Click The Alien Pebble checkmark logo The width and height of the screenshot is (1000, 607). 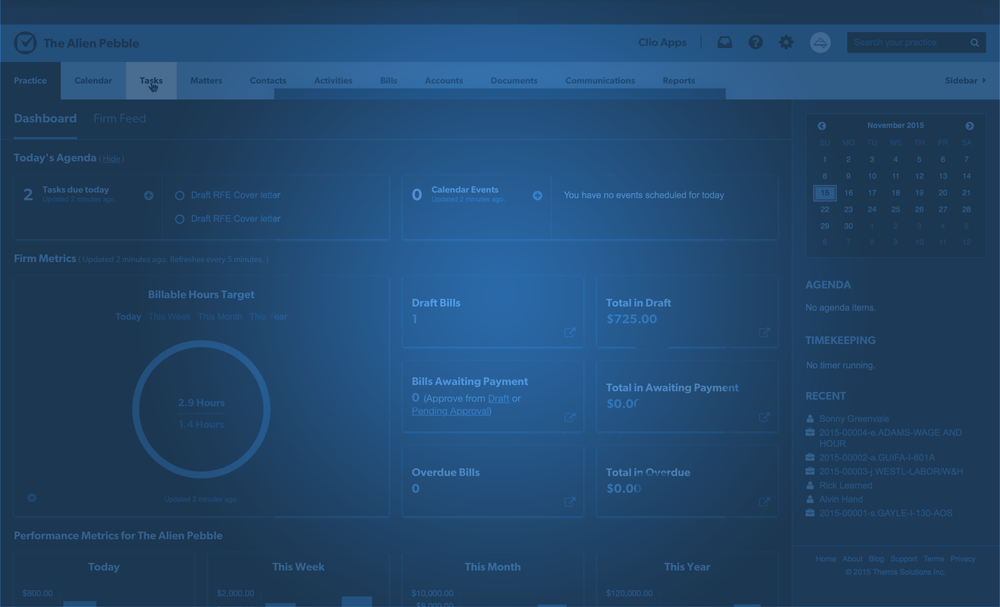(26, 43)
